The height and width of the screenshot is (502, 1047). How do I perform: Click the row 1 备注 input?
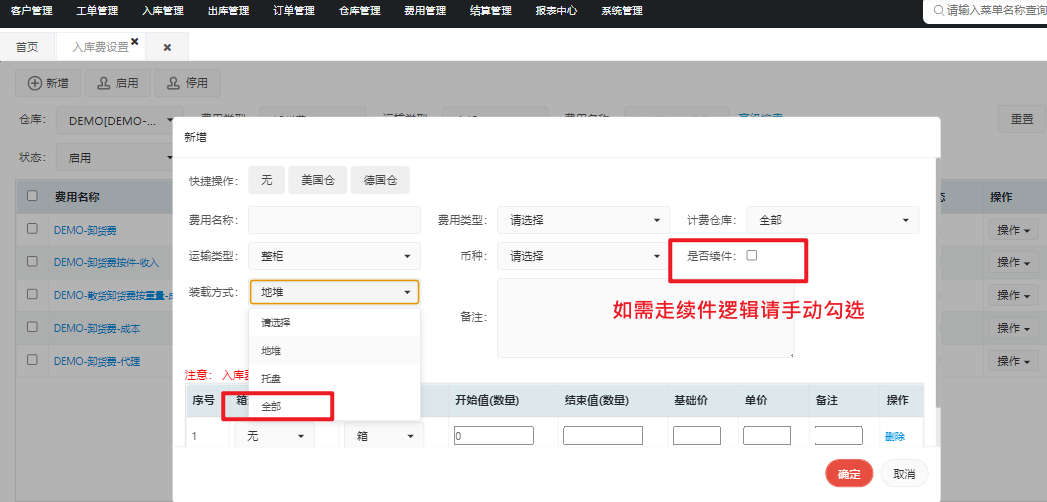tap(839, 435)
